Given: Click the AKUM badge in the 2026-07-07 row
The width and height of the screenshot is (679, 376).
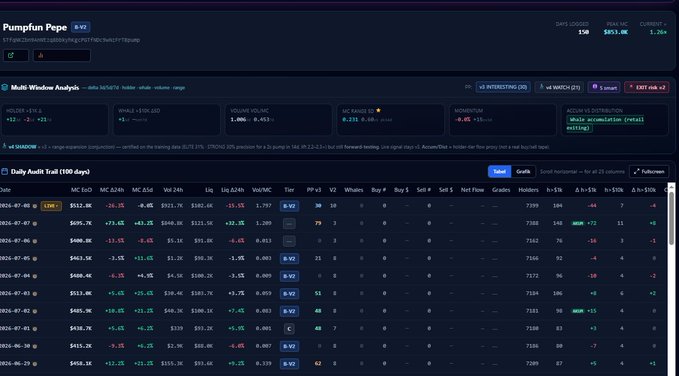Looking at the screenshot, I should click(x=577, y=224).
